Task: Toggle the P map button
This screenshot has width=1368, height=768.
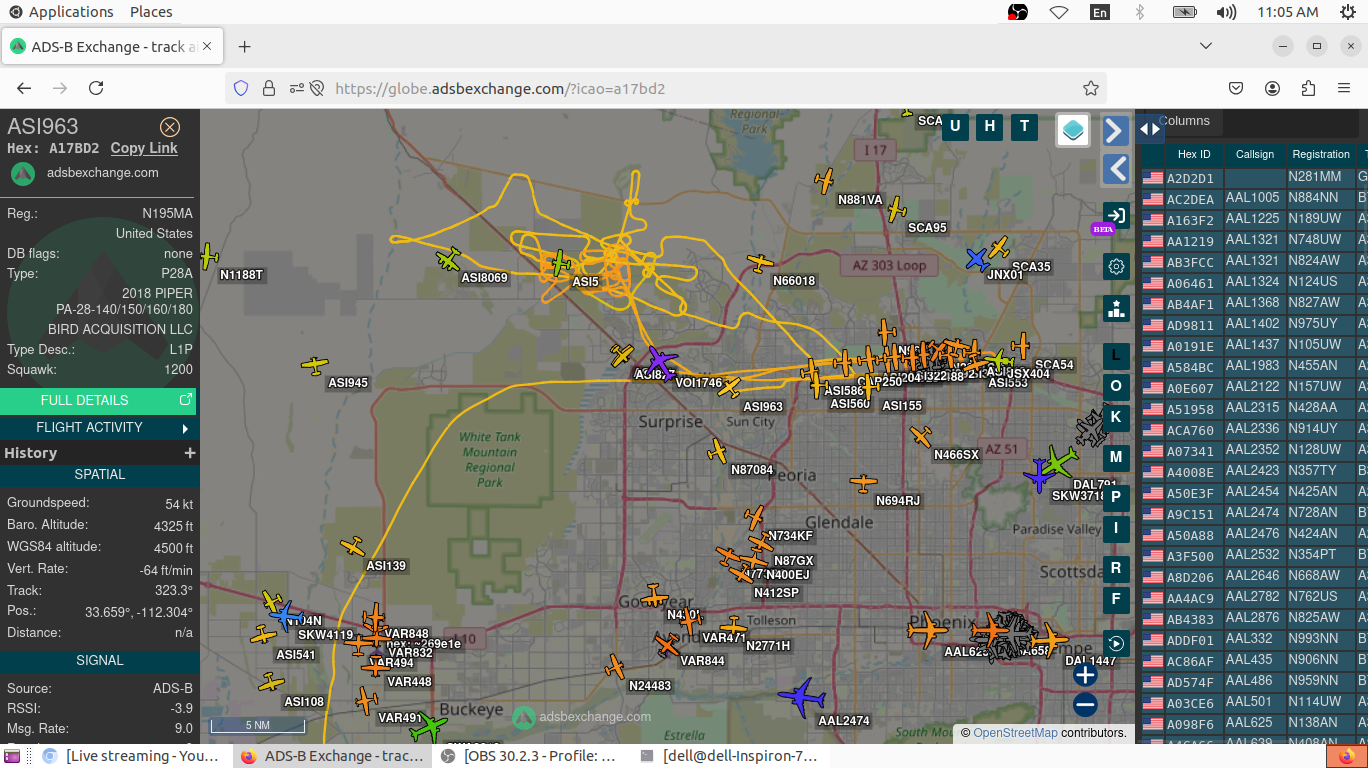Action: 1116,497
